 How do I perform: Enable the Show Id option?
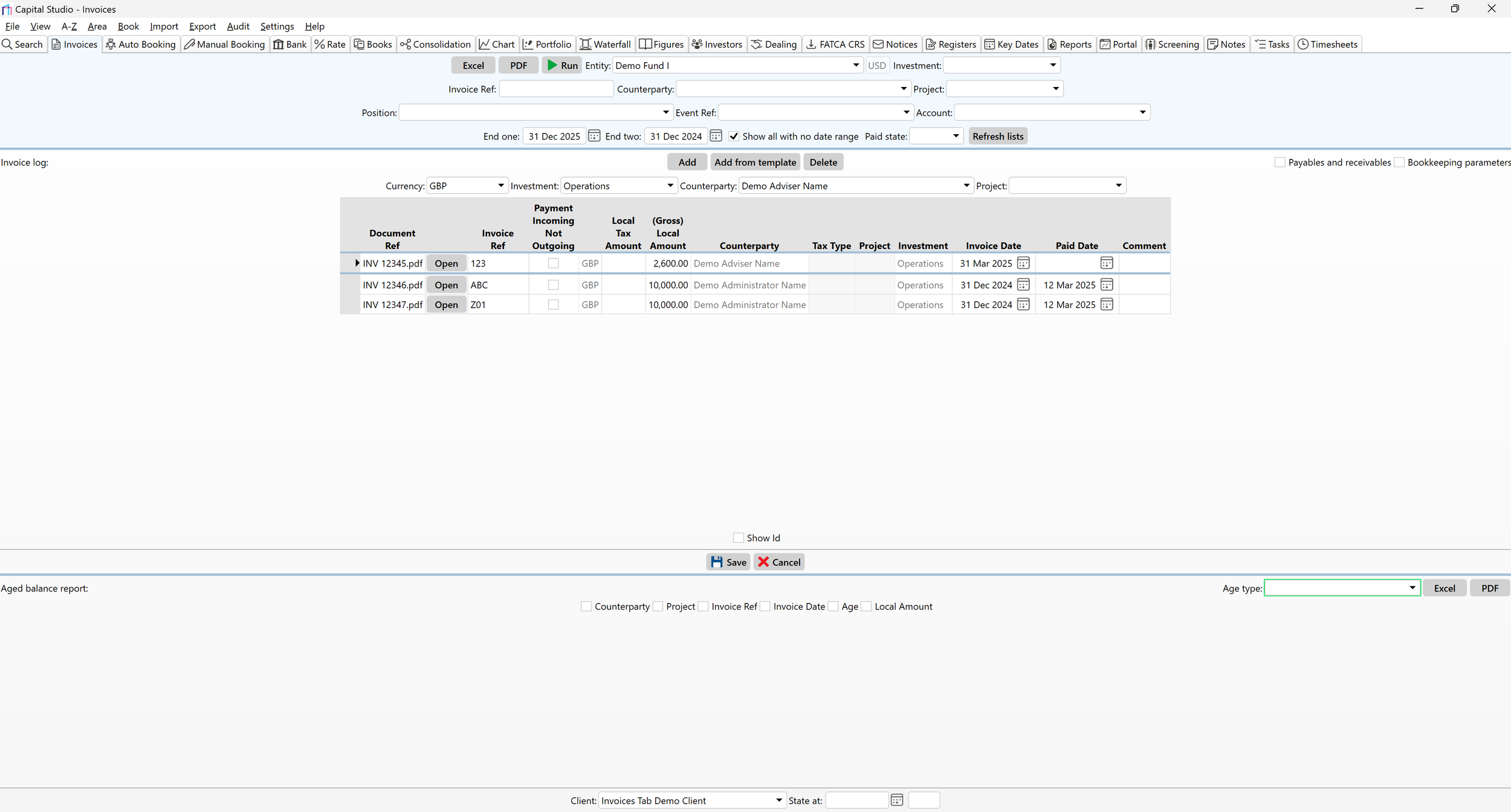click(737, 537)
